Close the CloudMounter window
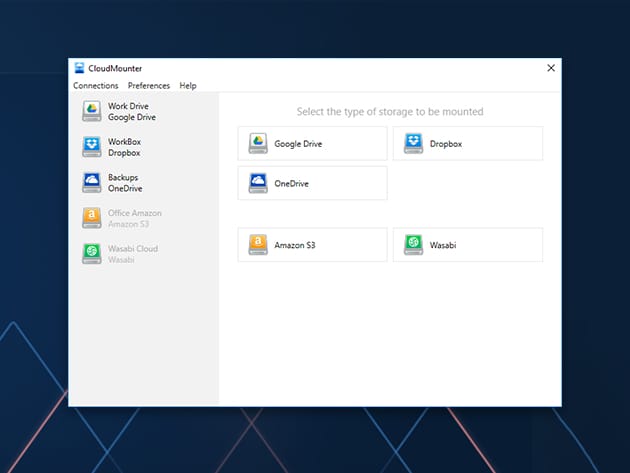 click(x=550, y=68)
